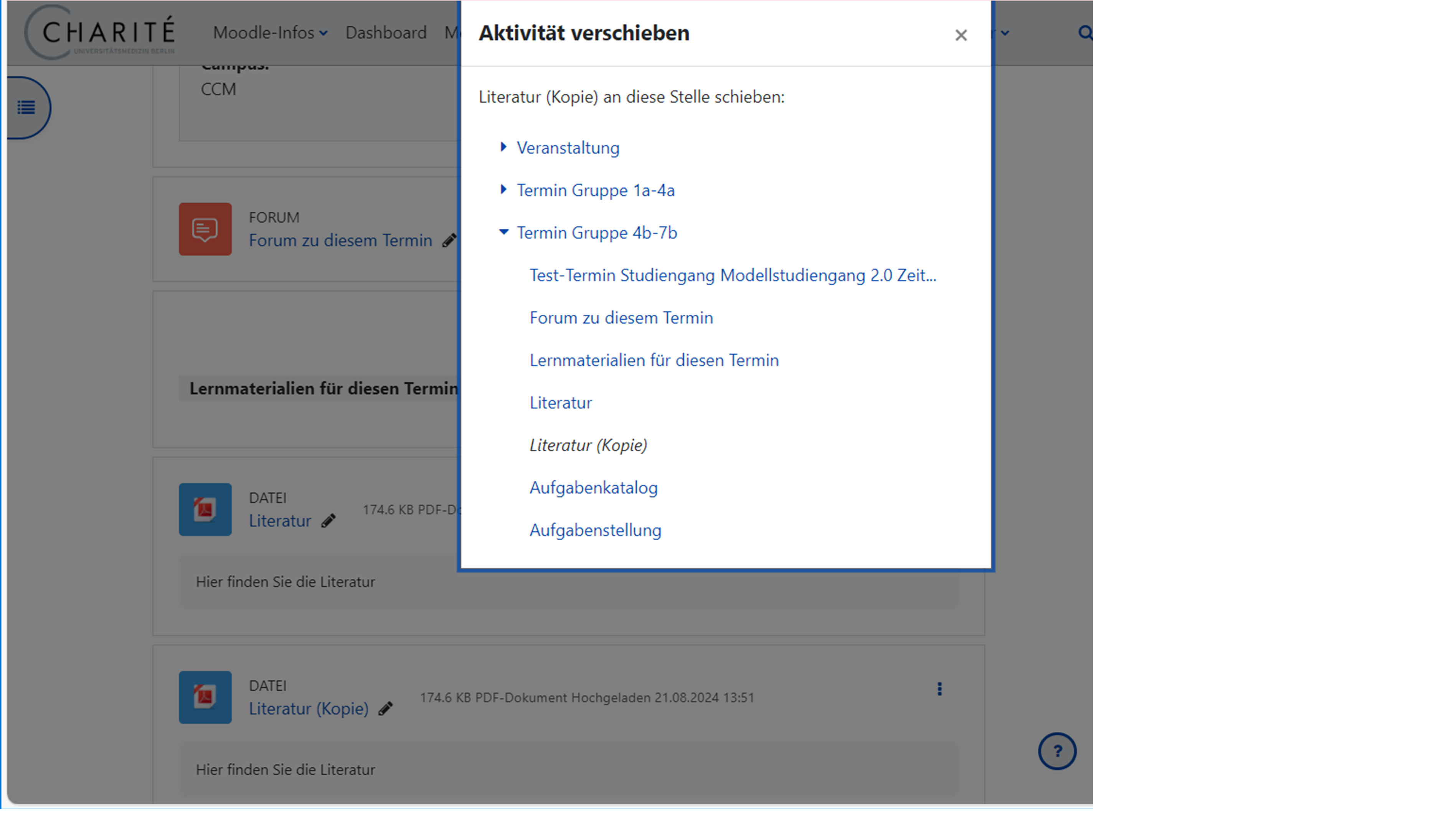
Task: Edit Literatur (Kopie) title pencil icon
Action: [385, 709]
